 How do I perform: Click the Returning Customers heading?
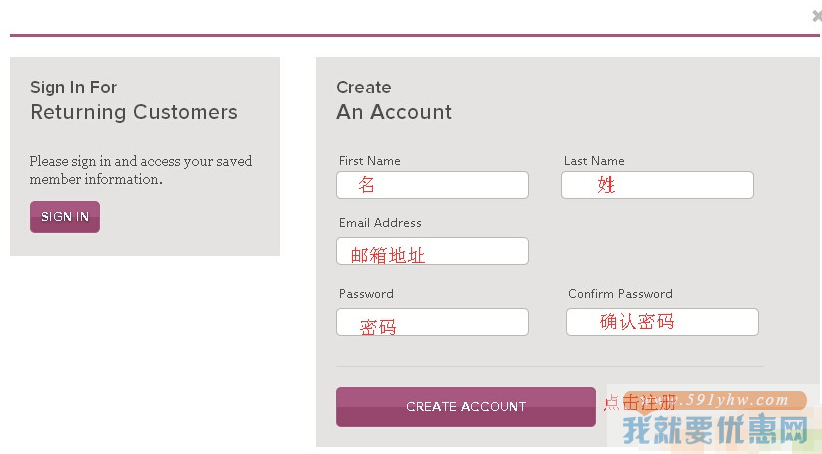pos(134,112)
